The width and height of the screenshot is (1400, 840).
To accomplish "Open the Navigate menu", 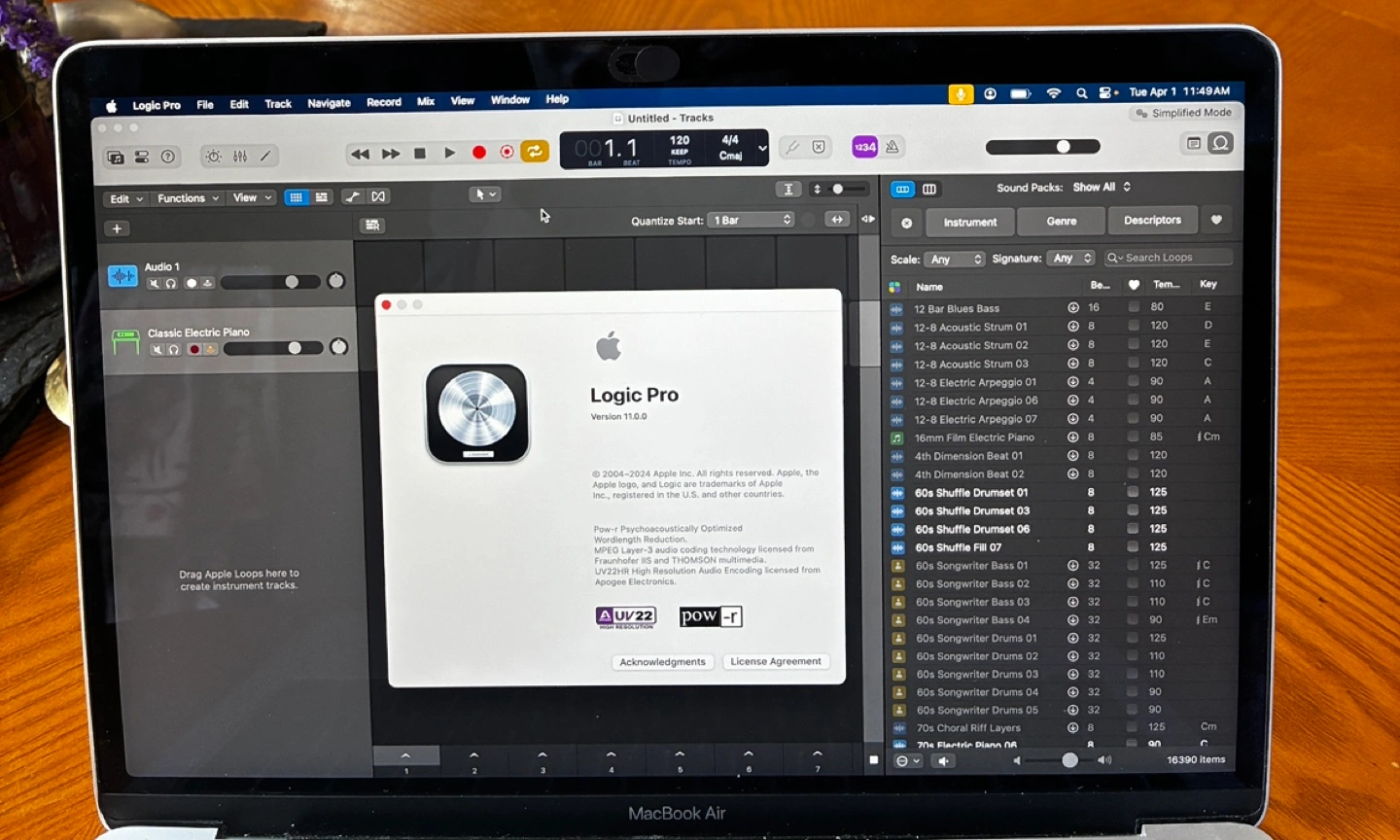I will [x=329, y=103].
